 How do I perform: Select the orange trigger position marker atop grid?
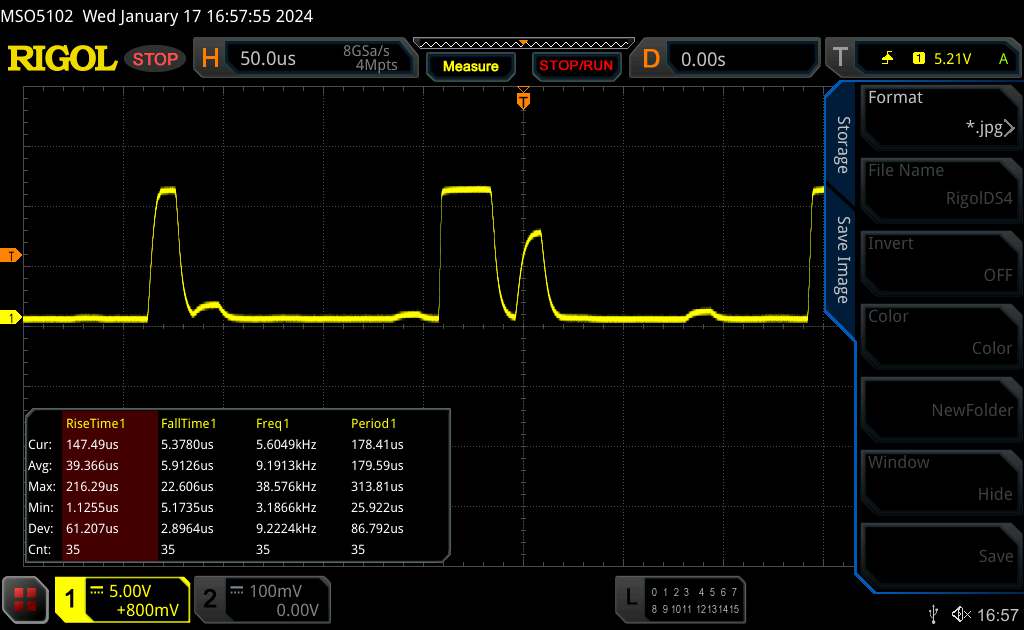[523, 100]
